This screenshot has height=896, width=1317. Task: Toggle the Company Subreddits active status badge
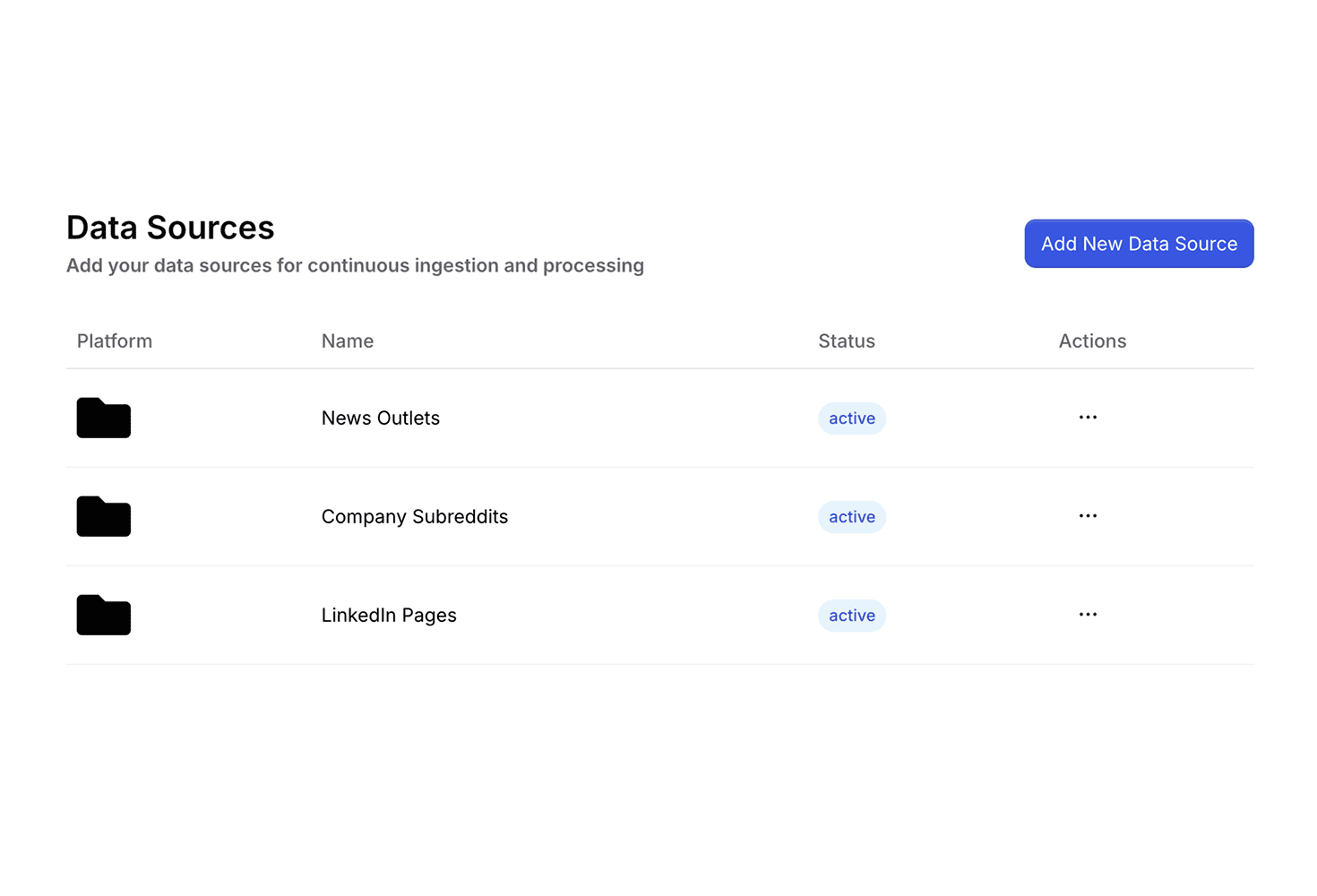pos(851,517)
